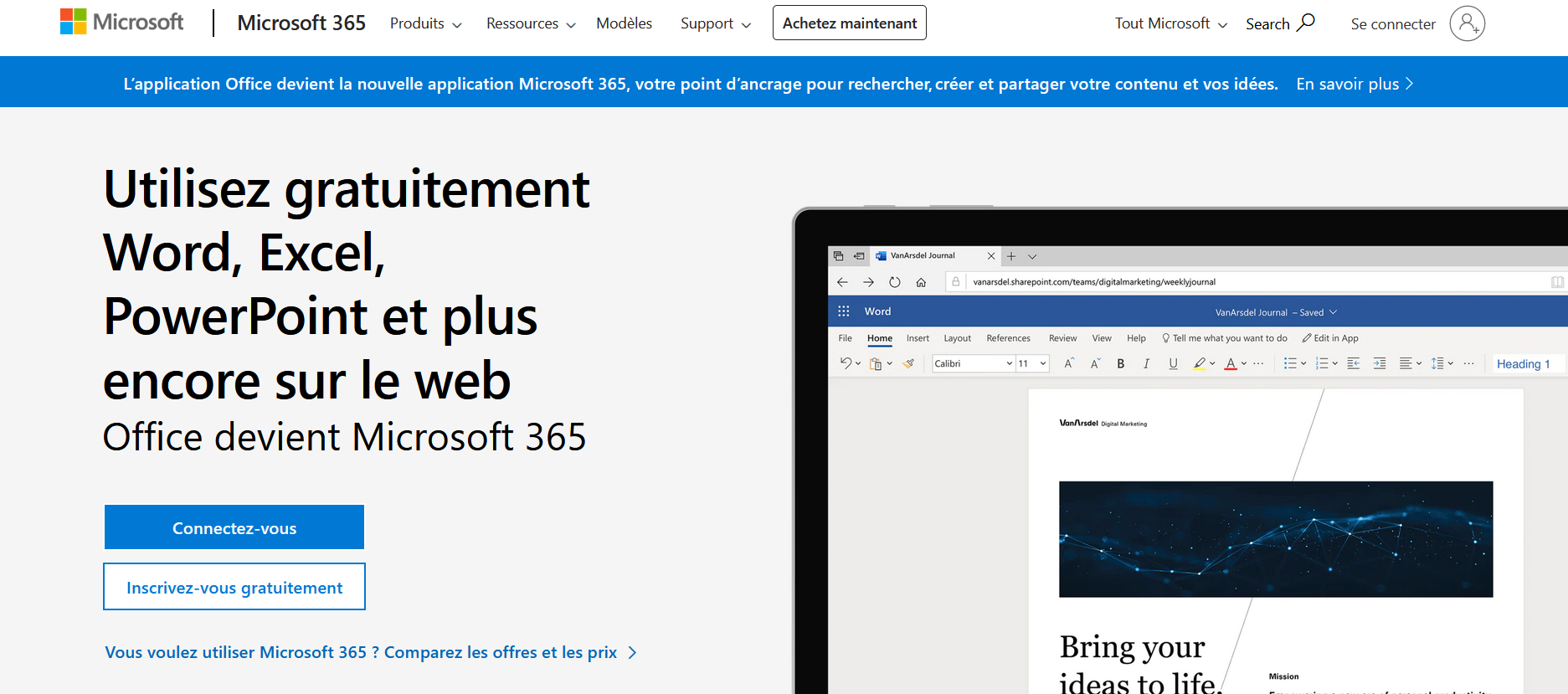
Task: Toggle Italic formatting
Action: (1146, 363)
